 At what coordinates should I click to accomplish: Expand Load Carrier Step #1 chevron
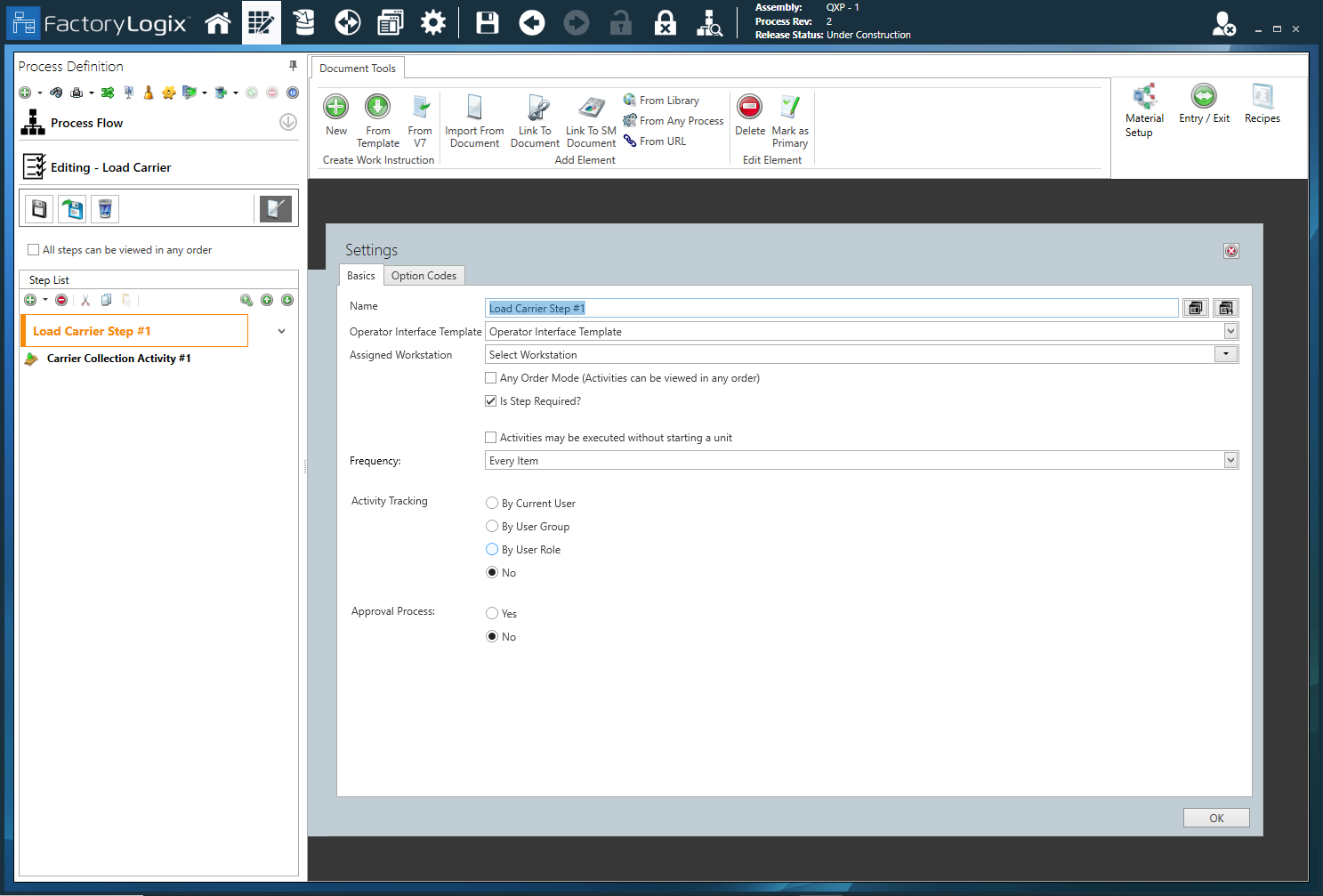tap(281, 330)
